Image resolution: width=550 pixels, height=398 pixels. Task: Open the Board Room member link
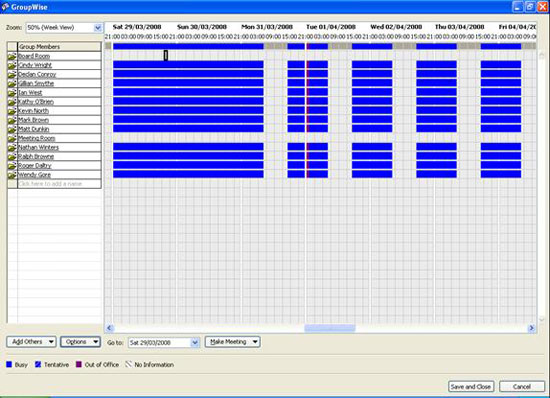(x=34, y=56)
